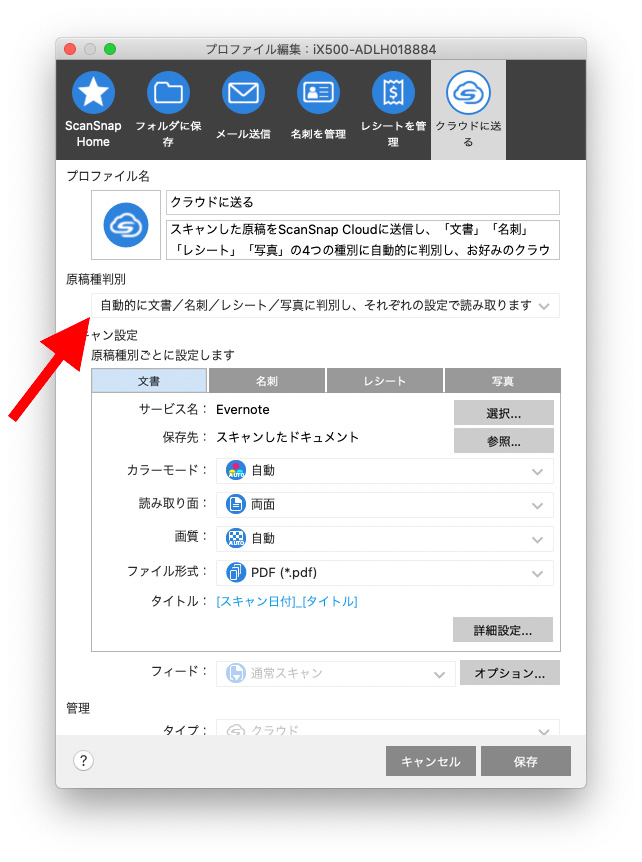Select the メール送信 envelope profile icon
The image size is (642, 862).
243,92
